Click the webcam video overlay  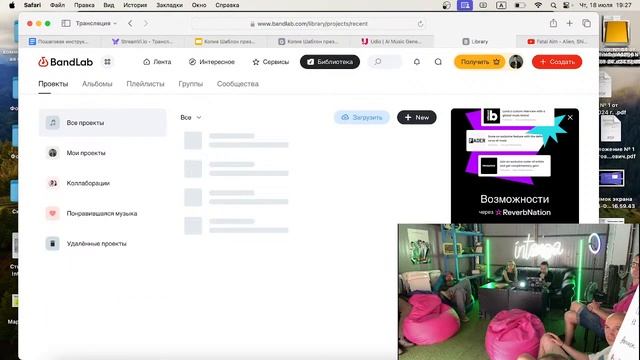coord(519,291)
